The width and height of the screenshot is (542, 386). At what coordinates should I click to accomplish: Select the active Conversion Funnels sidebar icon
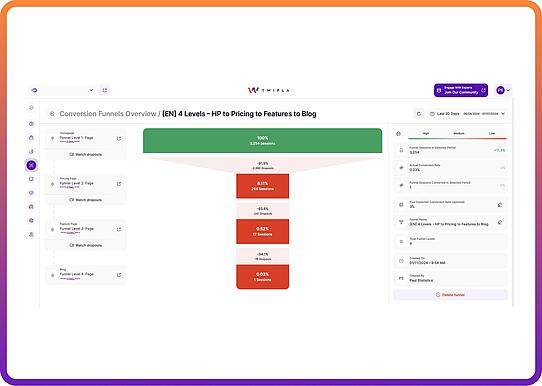tap(31, 165)
